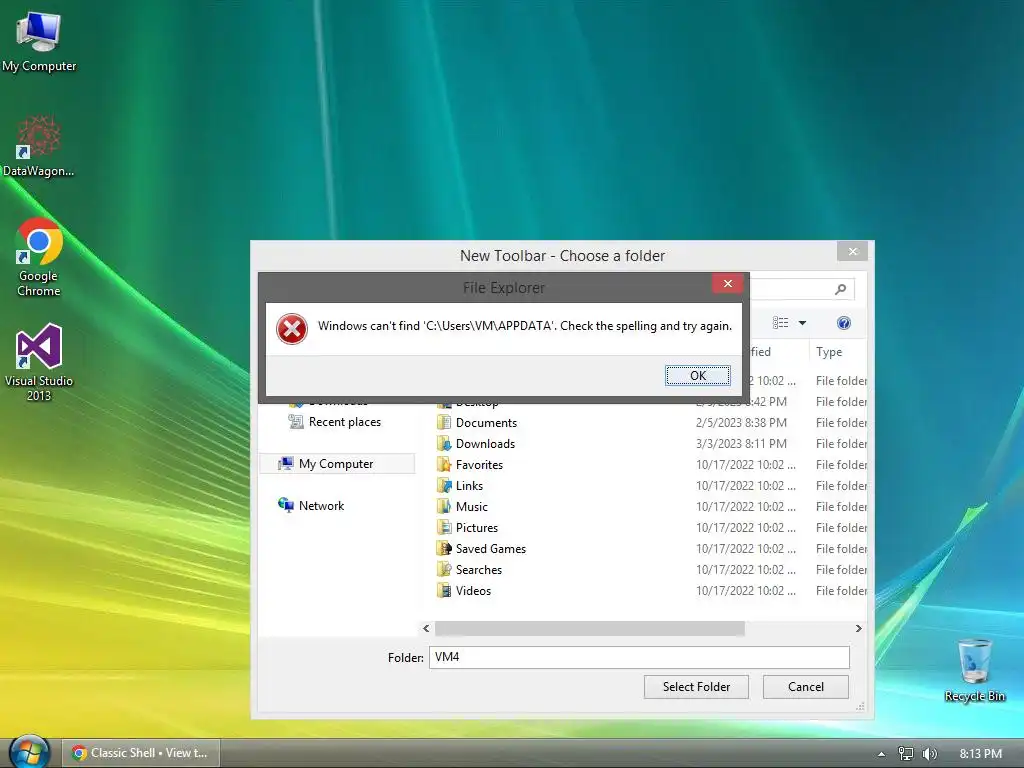Click the taskbar clock showing 8:13 PM
This screenshot has width=1024, height=768.
980,754
